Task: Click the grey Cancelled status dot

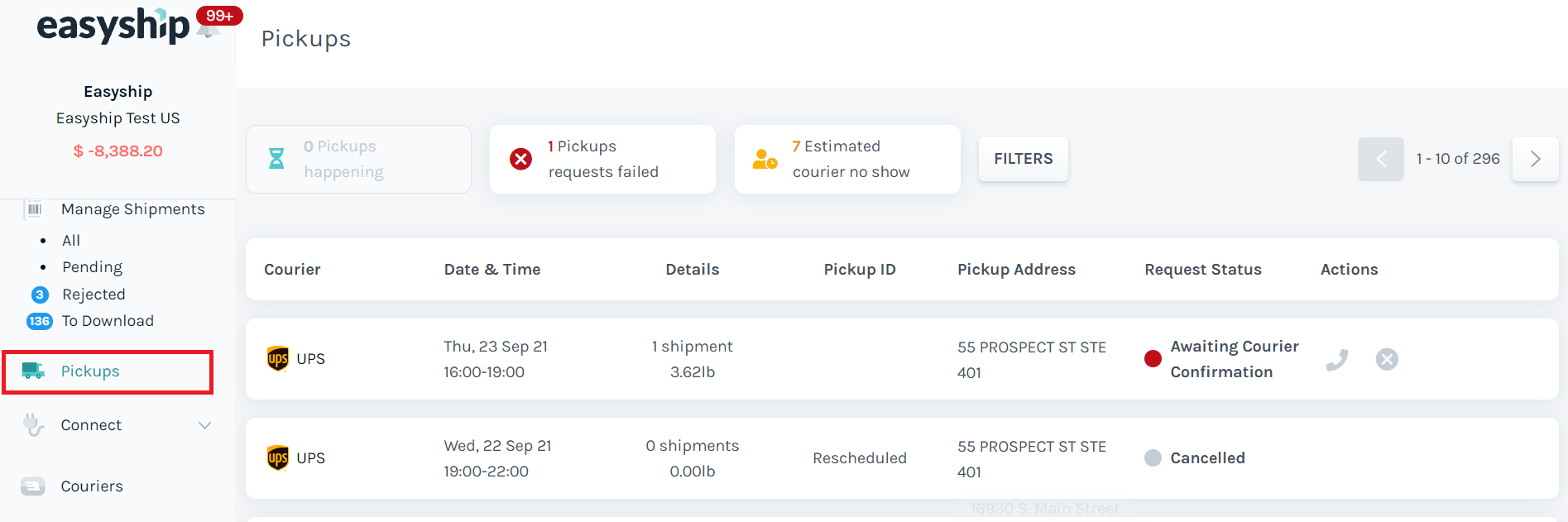Action: pos(1153,457)
